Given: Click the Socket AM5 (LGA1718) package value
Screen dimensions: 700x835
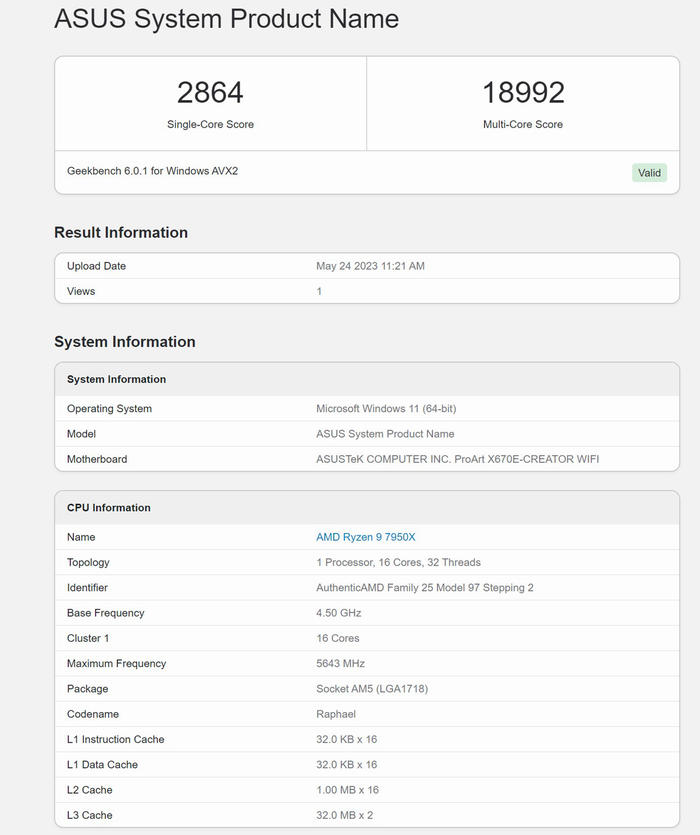Looking at the screenshot, I should 372,689.
